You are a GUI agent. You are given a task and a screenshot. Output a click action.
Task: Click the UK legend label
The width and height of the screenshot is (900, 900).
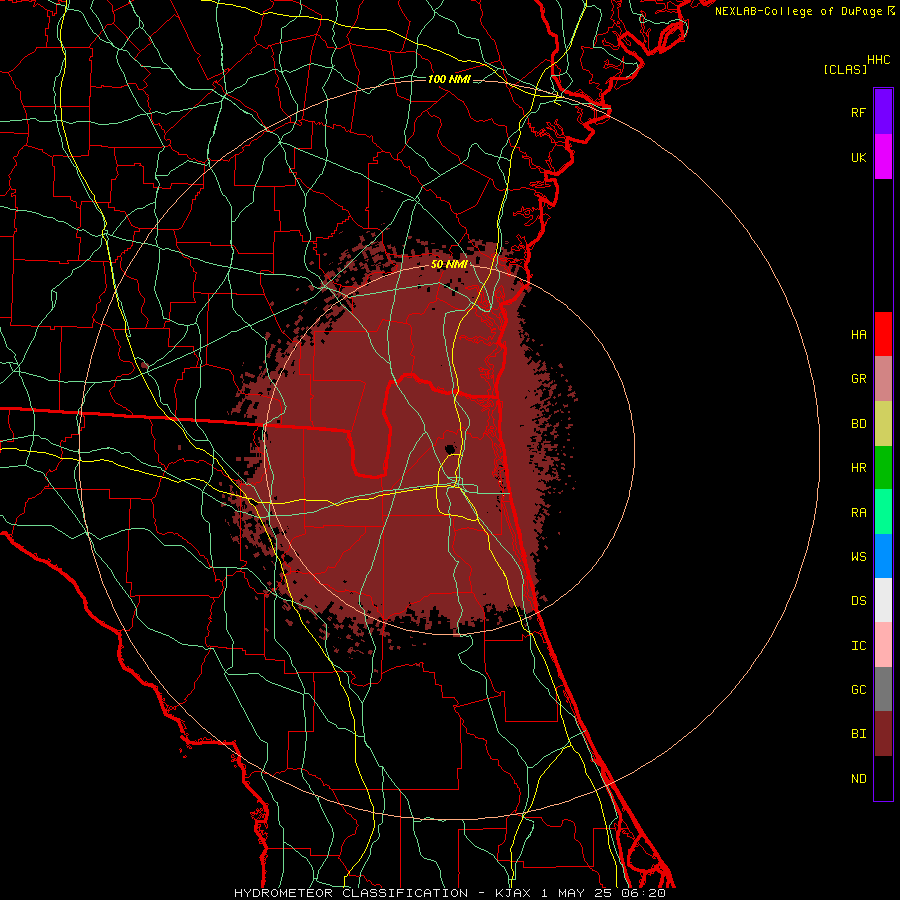[858, 157]
